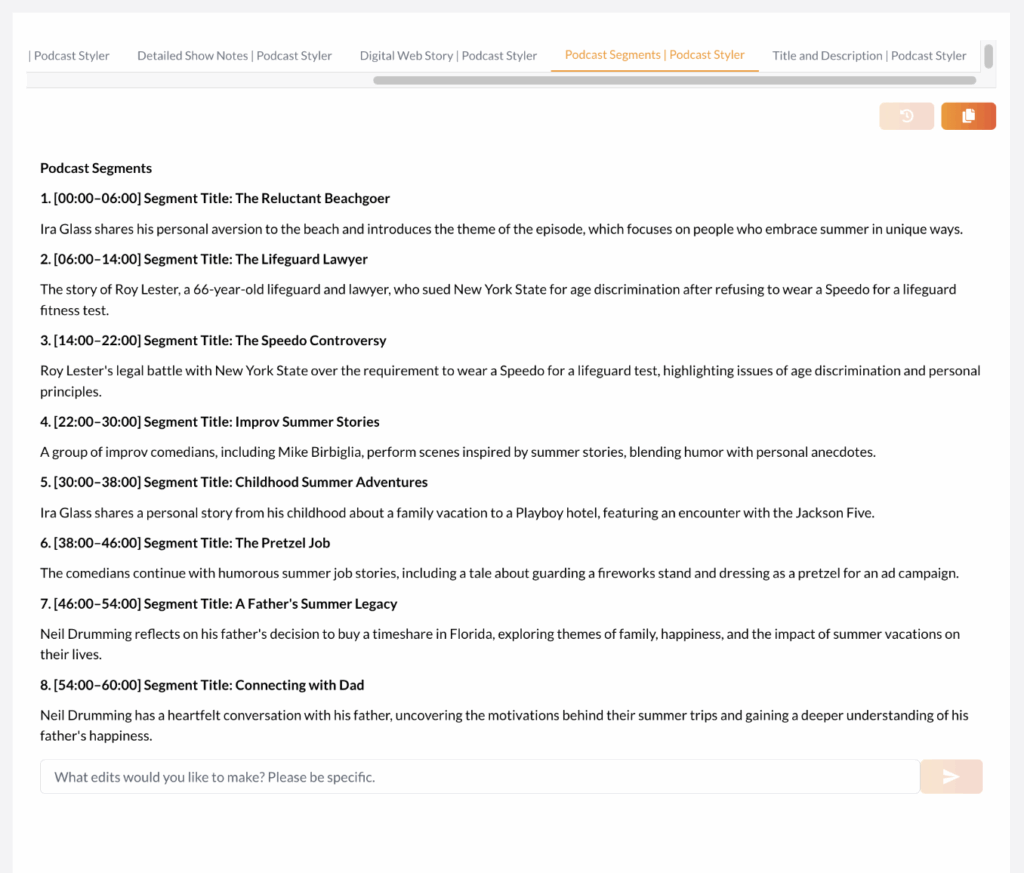Click 'Improv Summer Stories' segment title
This screenshot has width=1024, height=873.
pyautogui.click(x=307, y=421)
